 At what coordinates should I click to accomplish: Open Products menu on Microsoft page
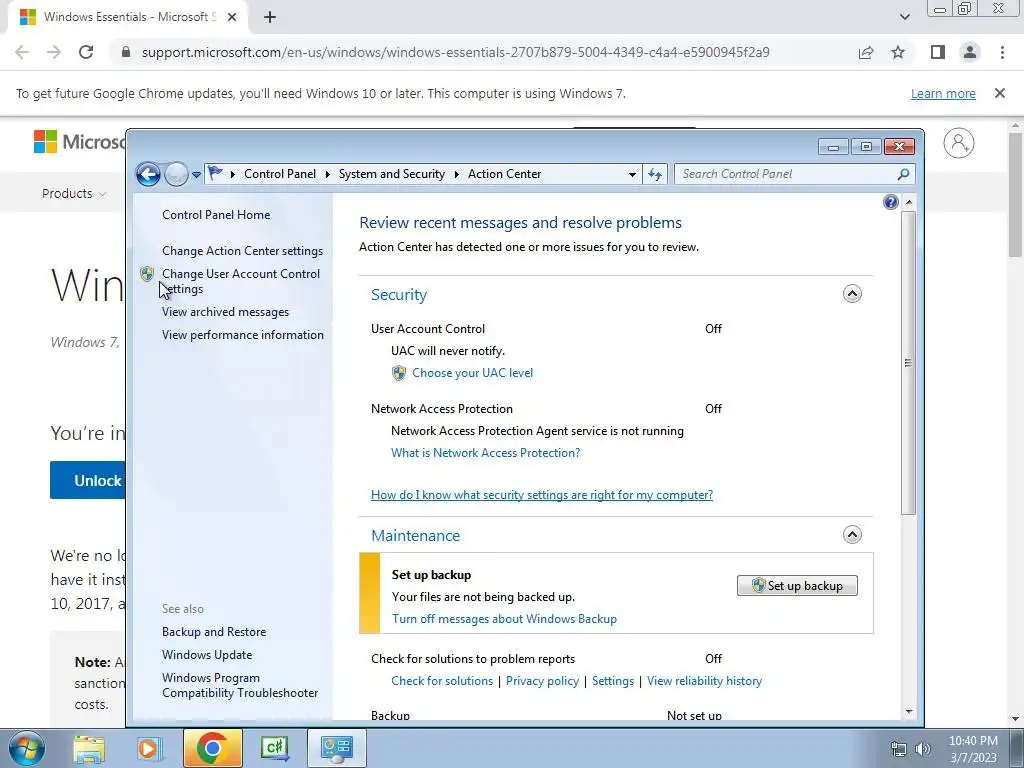(x=74, y=193)
